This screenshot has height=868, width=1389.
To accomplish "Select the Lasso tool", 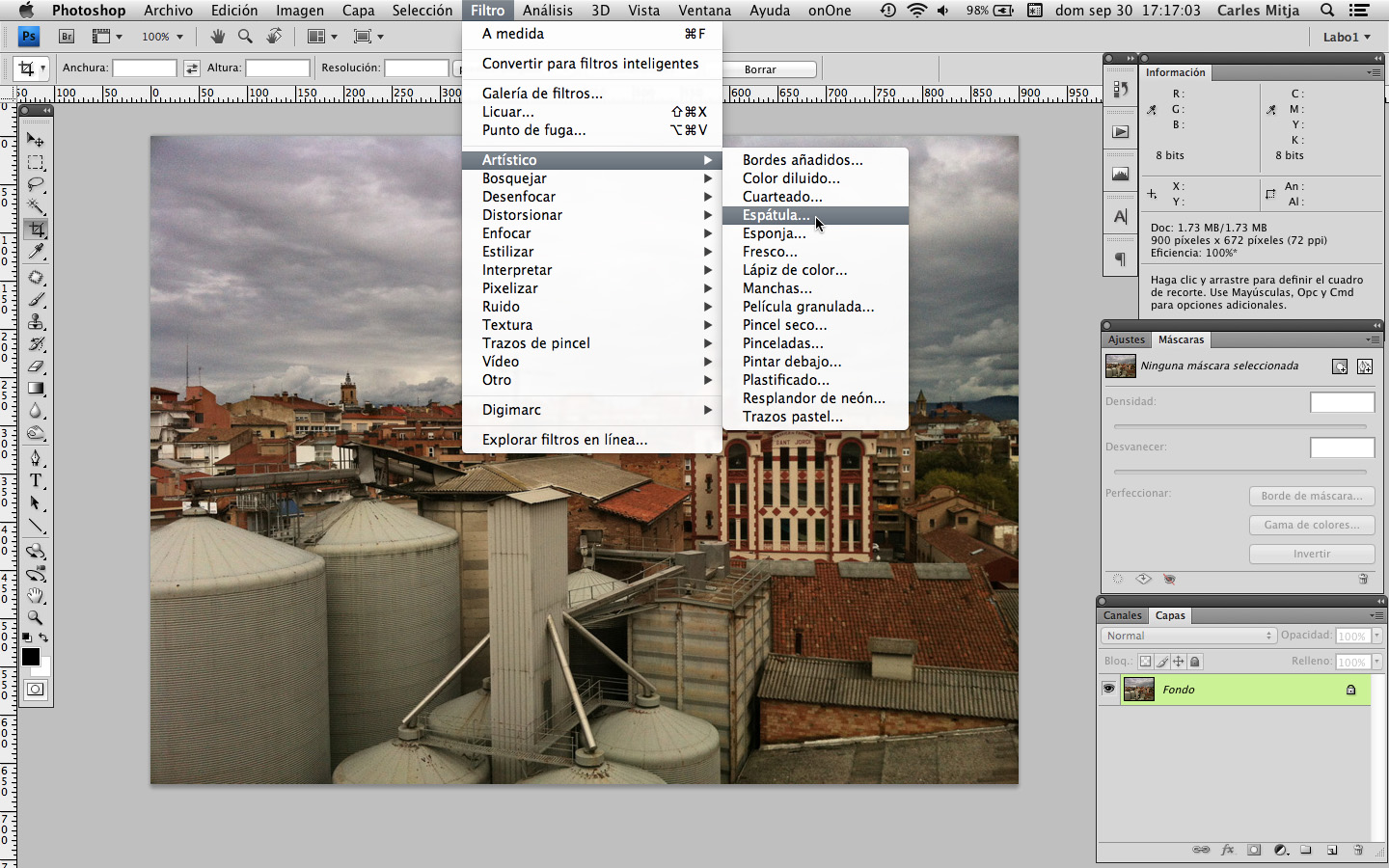I will point(36,184).
